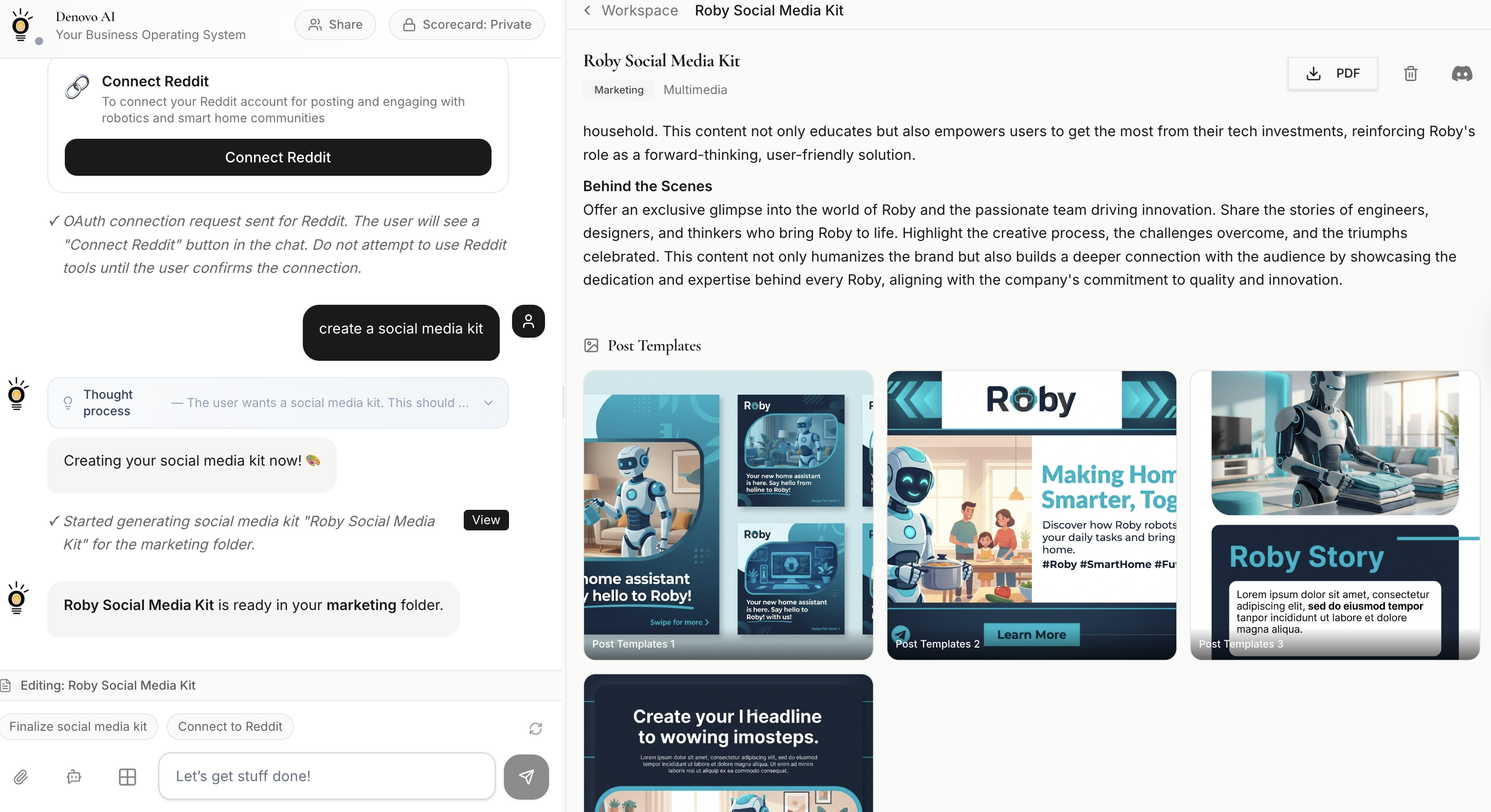The image size is (1491, 812).
Task: Toggle Scorecard: Private setting
Action: coord(466,24)
